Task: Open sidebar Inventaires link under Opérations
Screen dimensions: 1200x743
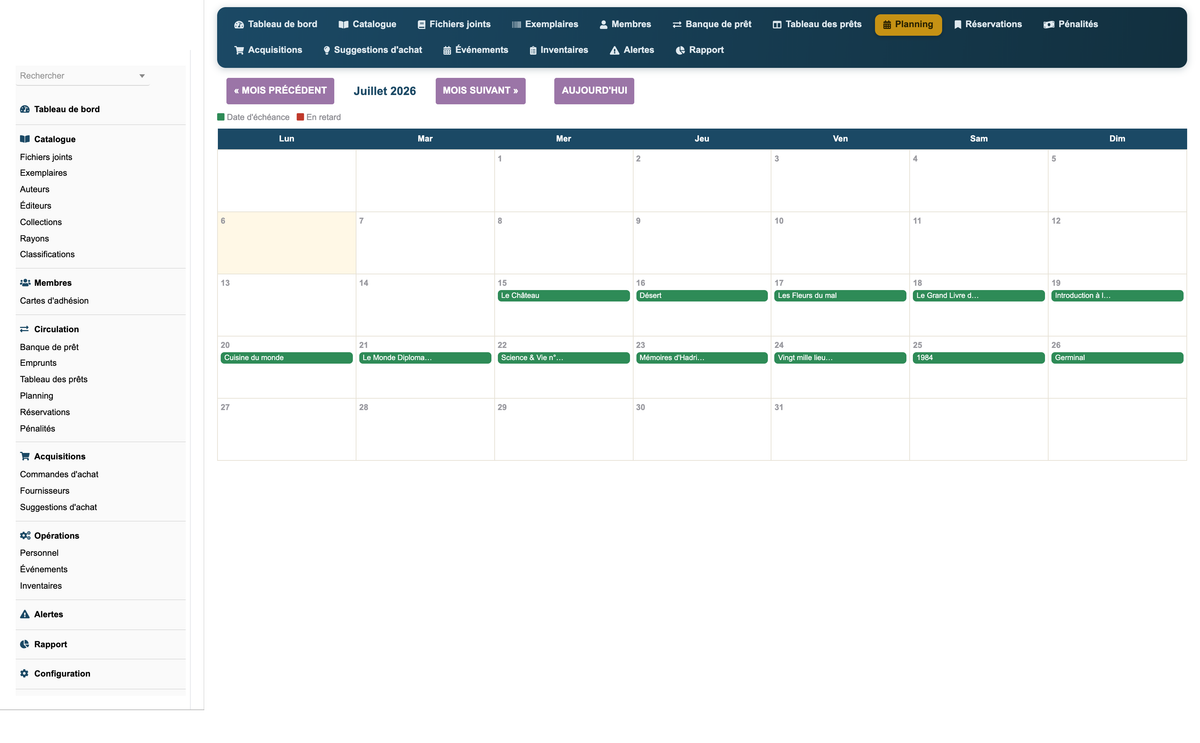Action: pyautogui.click(x=41, y=586)
